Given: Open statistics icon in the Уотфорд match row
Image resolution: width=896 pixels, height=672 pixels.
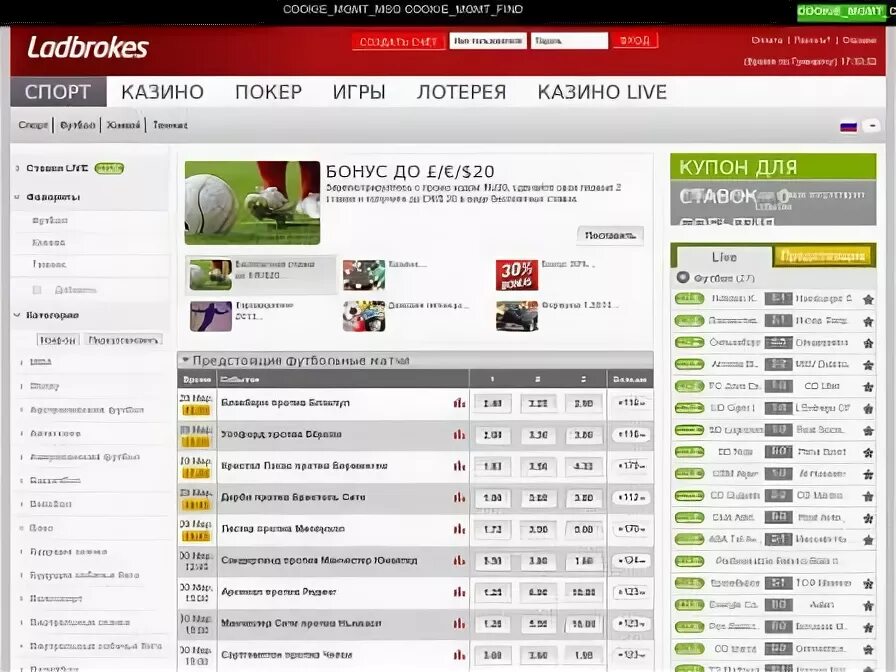Looking at the screenshot, I should 459,434.
